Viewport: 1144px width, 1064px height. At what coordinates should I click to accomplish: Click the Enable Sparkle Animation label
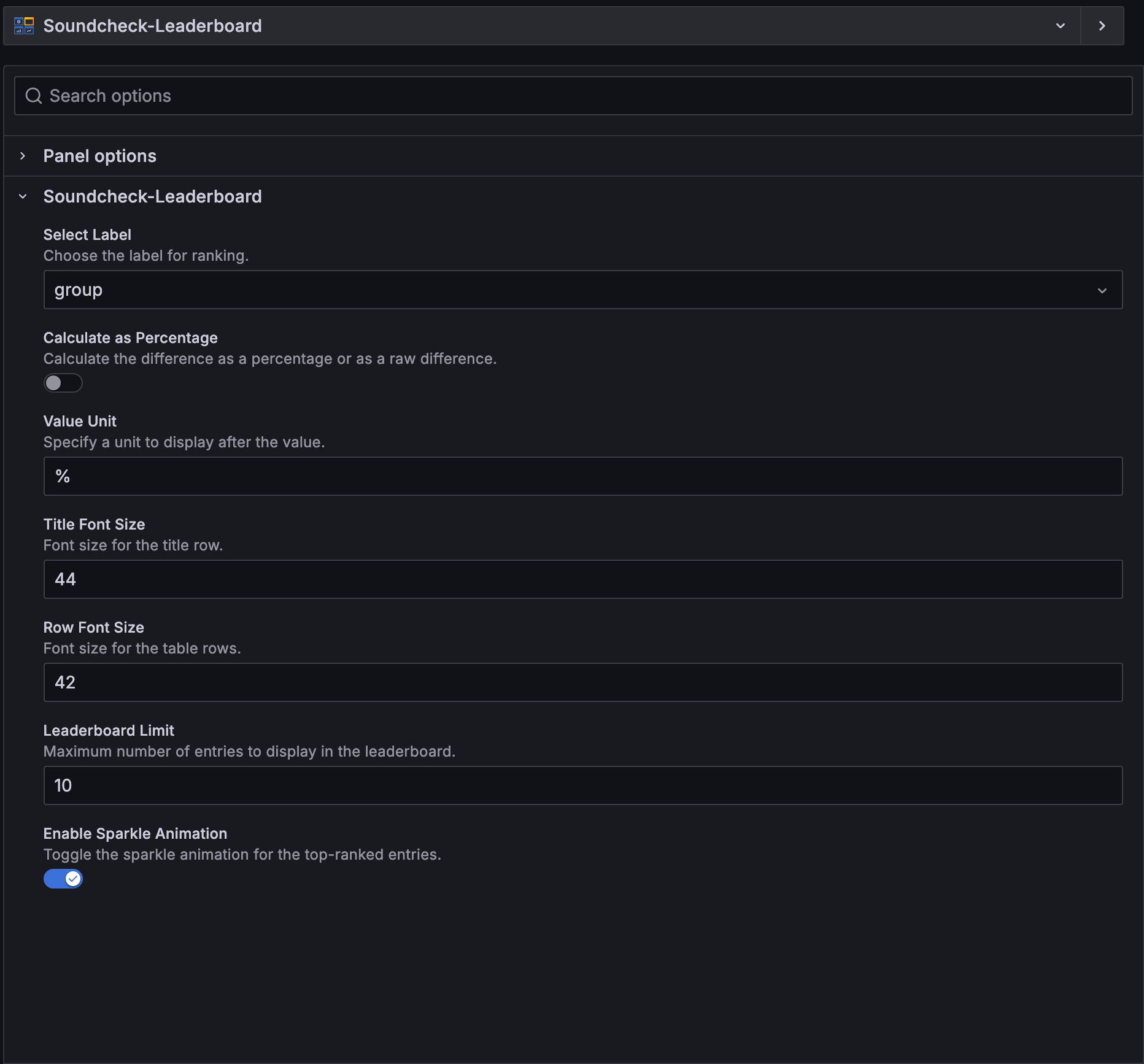coord(135,833)
